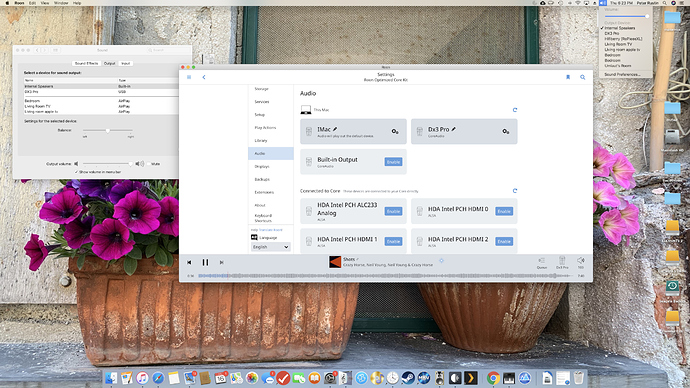Launch Google Chrome from the Dock

point(493,378)
